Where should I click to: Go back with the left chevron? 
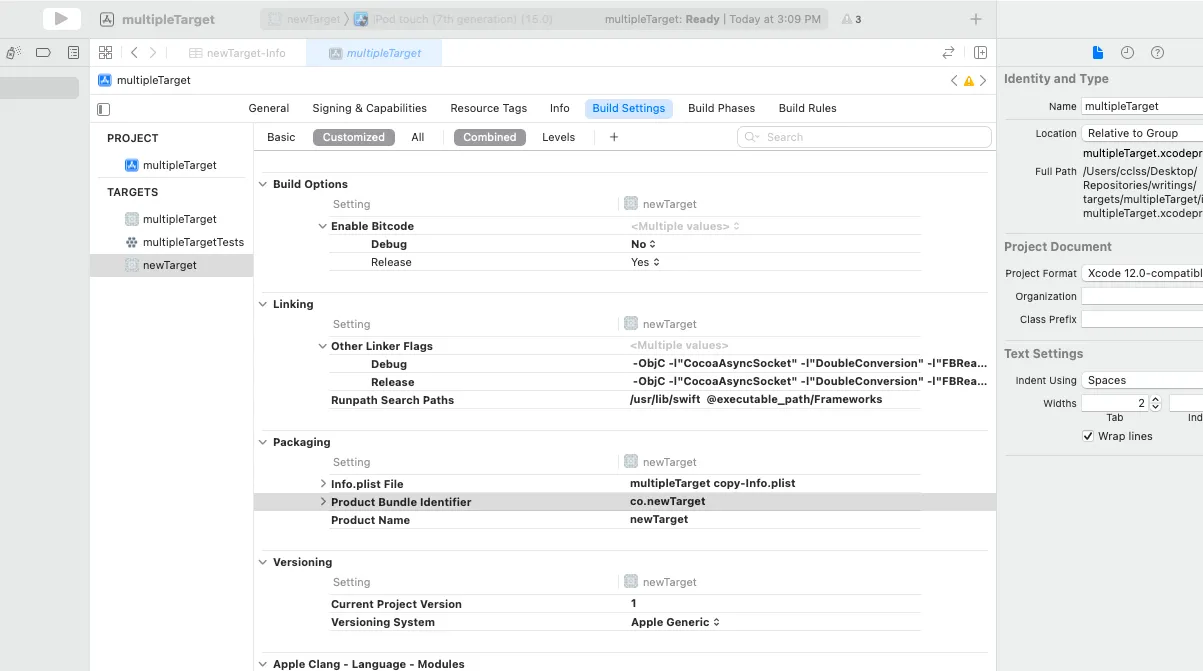point(134,53)
